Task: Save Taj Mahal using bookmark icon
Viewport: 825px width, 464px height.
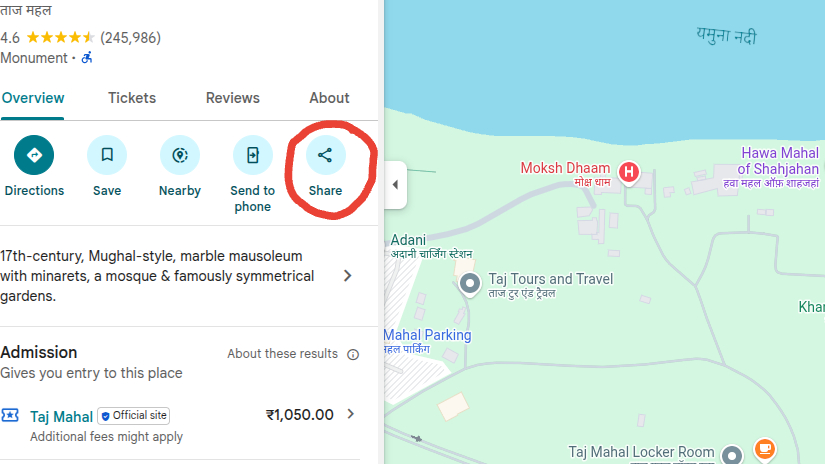Action: 107,155
